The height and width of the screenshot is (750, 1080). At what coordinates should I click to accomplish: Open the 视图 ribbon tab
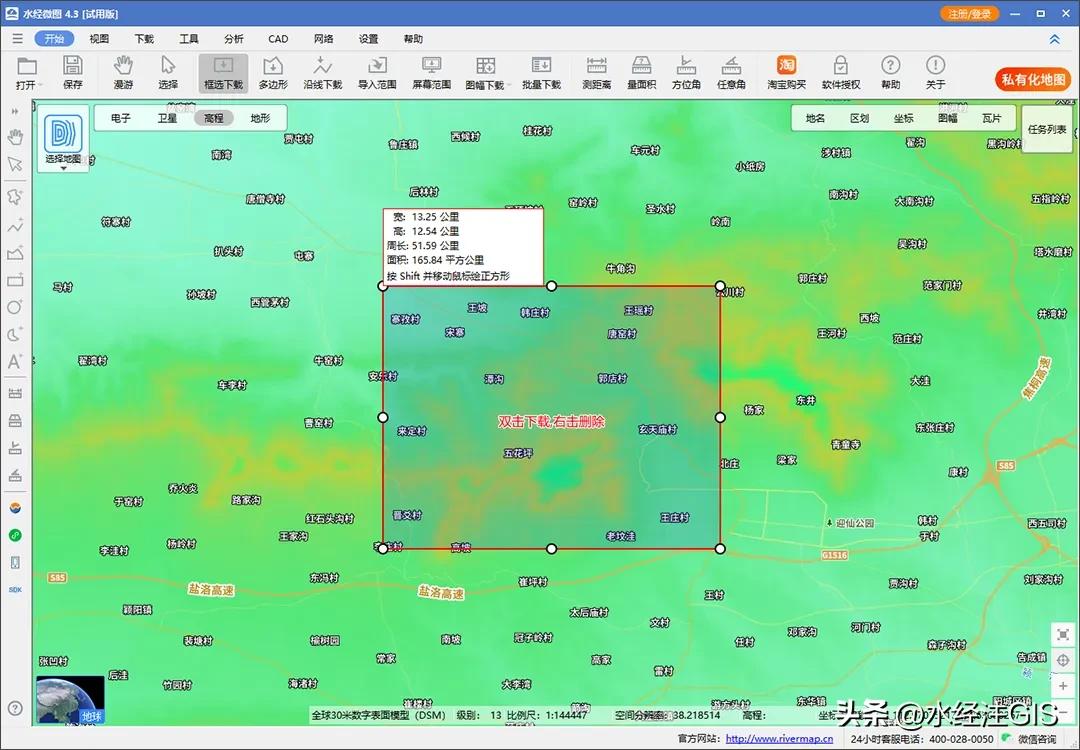point(99,39)
